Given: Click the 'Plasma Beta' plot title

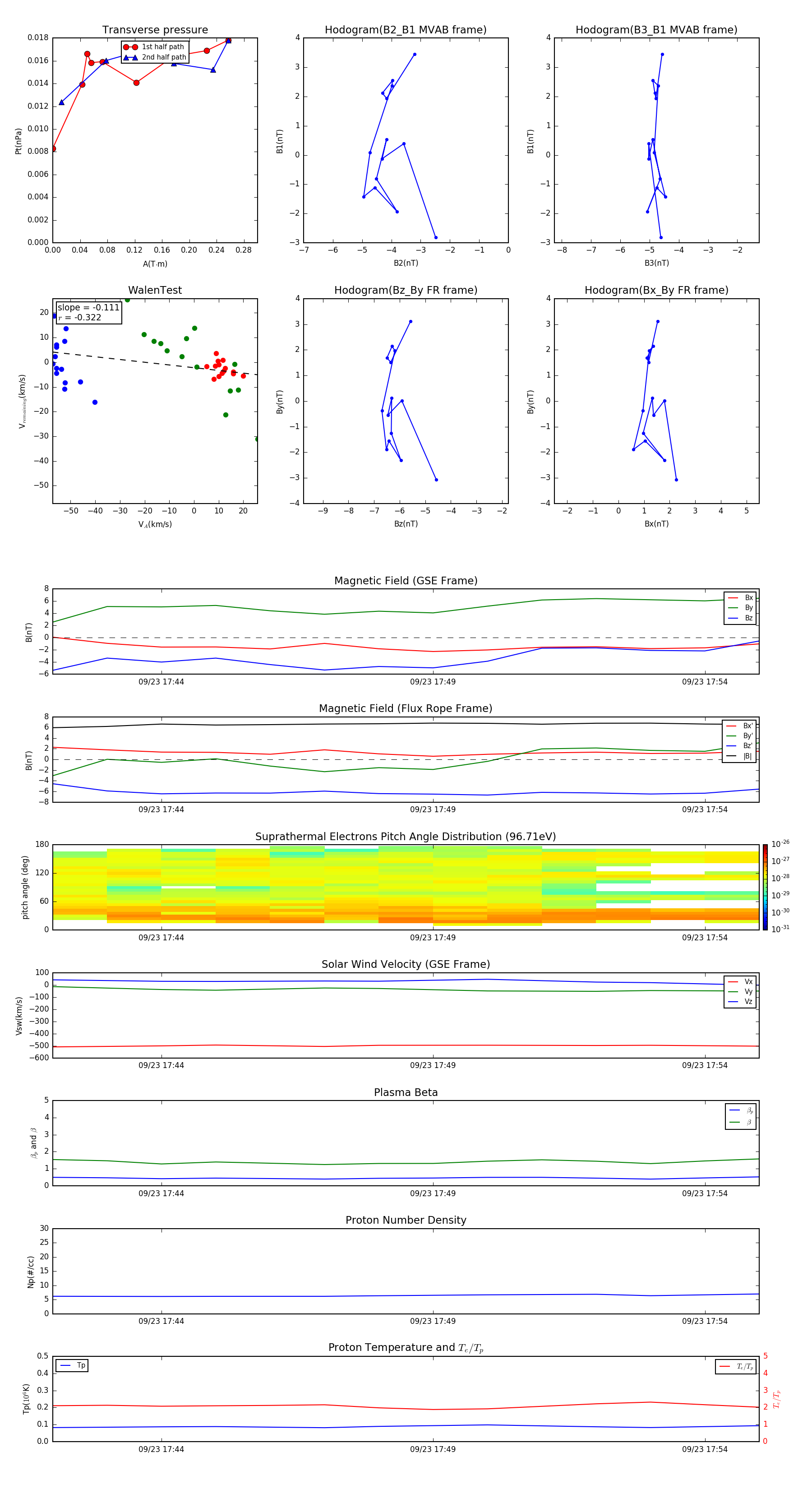Looking at the screenshot, I should pos(406,1093).
